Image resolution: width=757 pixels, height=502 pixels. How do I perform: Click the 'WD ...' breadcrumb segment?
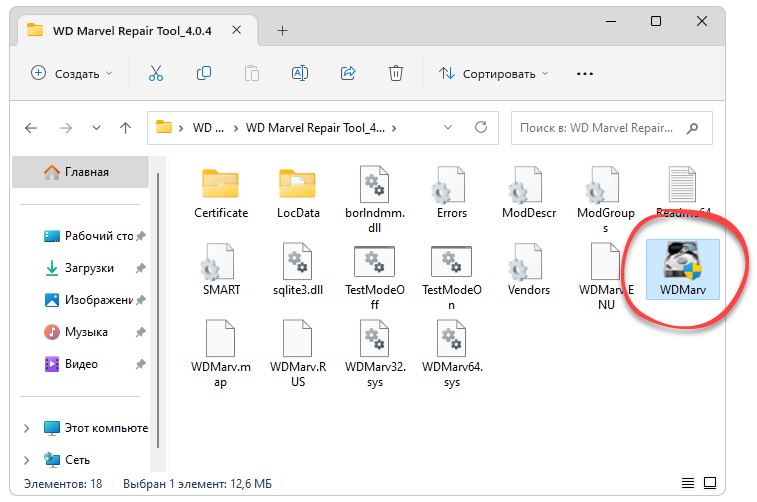(208, 128)
